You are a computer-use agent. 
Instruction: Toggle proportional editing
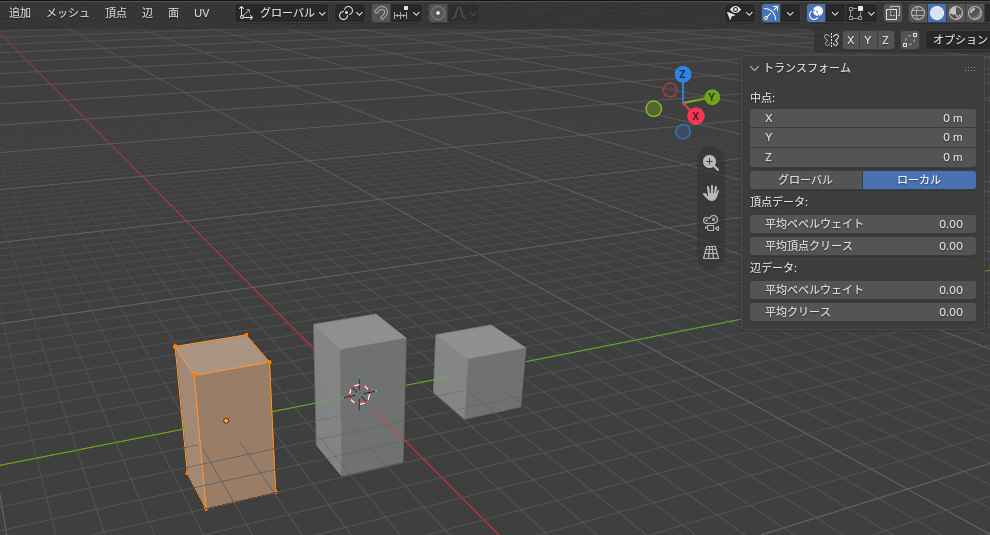438,13
